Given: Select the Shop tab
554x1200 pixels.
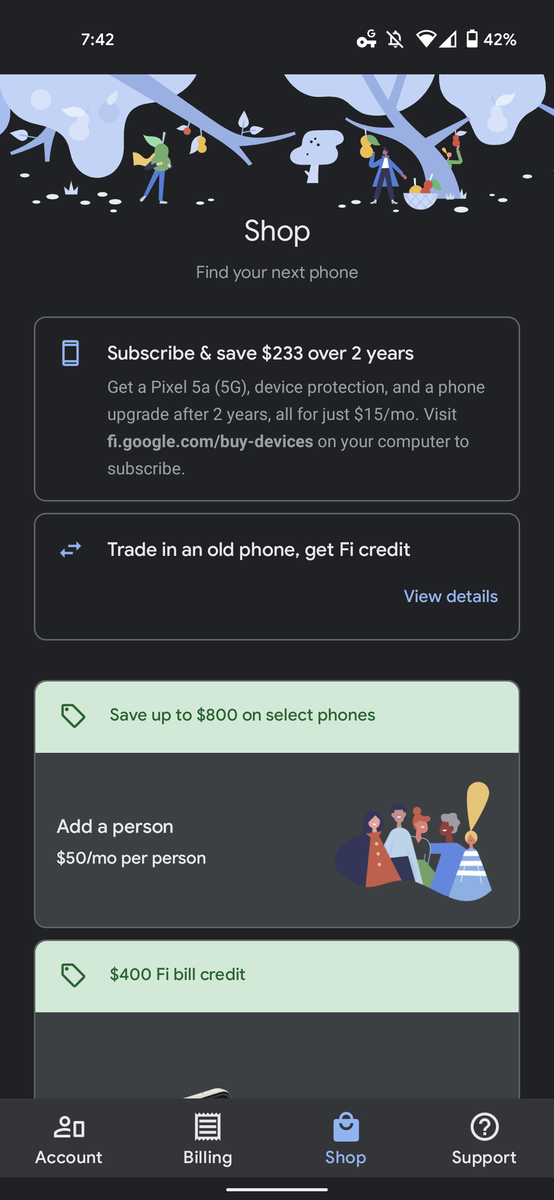Looking at the screenshot, I should click(345, 1141).
